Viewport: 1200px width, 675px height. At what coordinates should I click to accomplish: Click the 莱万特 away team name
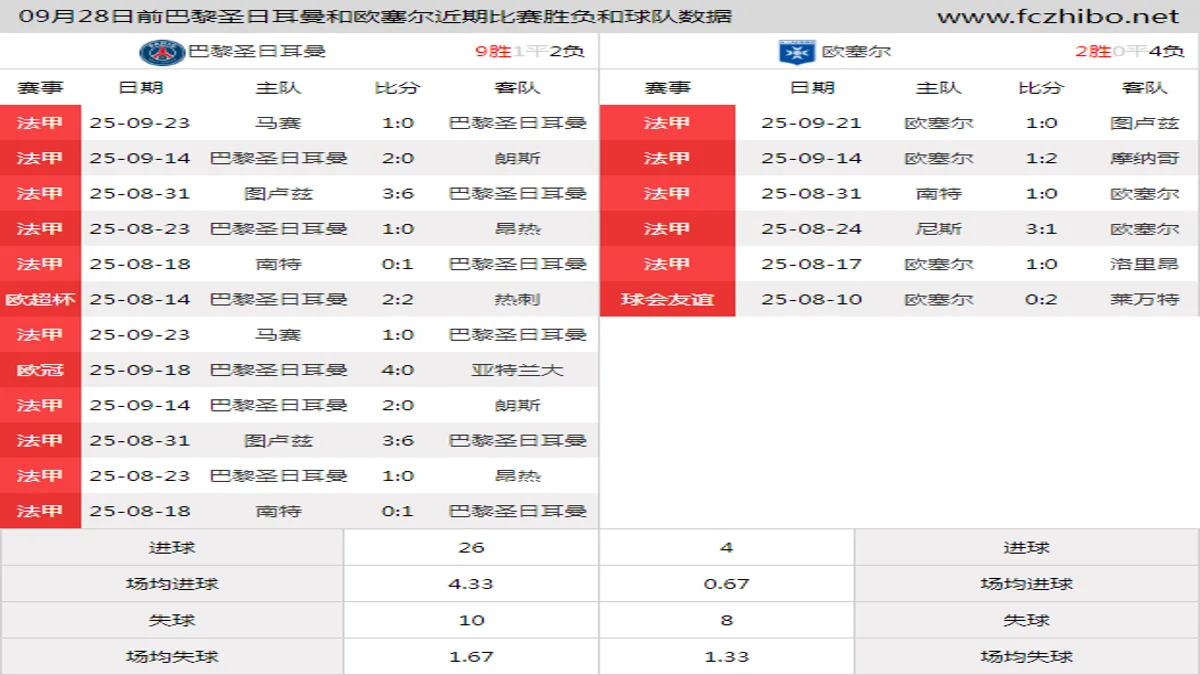[x=1144, y=299]
